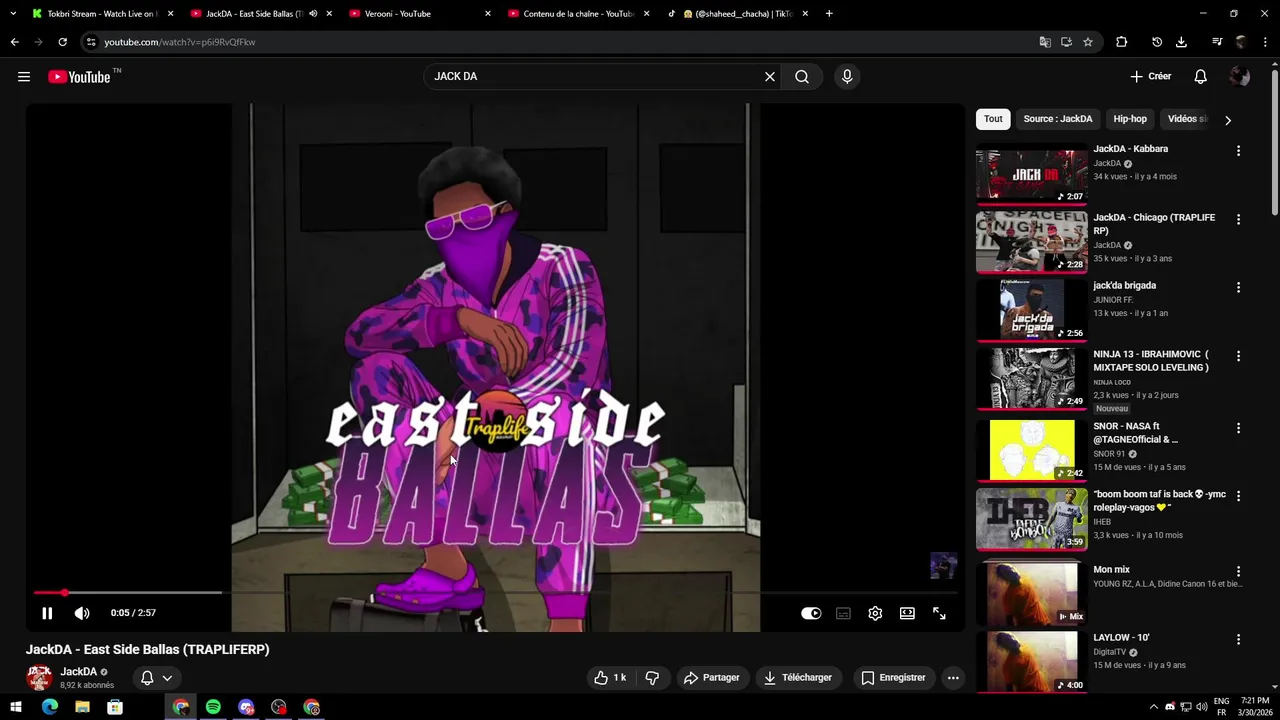Toggle the autoplay switch

(x=811, y=613)
